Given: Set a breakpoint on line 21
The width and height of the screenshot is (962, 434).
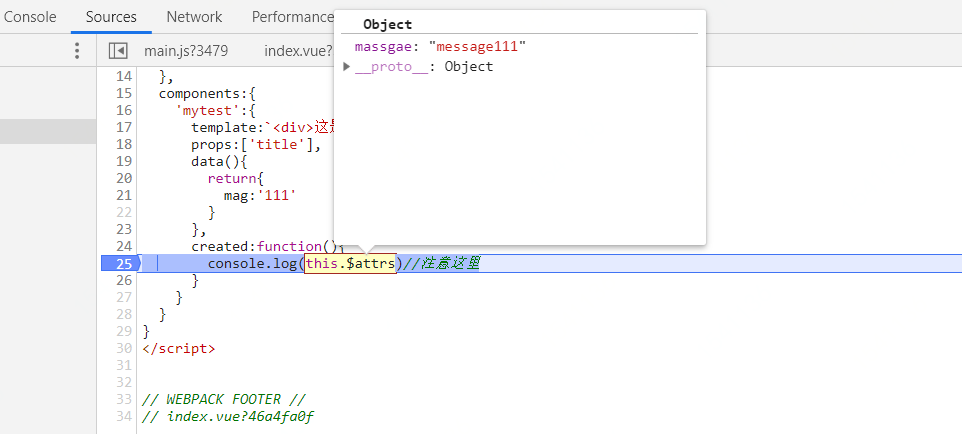Looking at the screenshot, I should pos(123,195).
